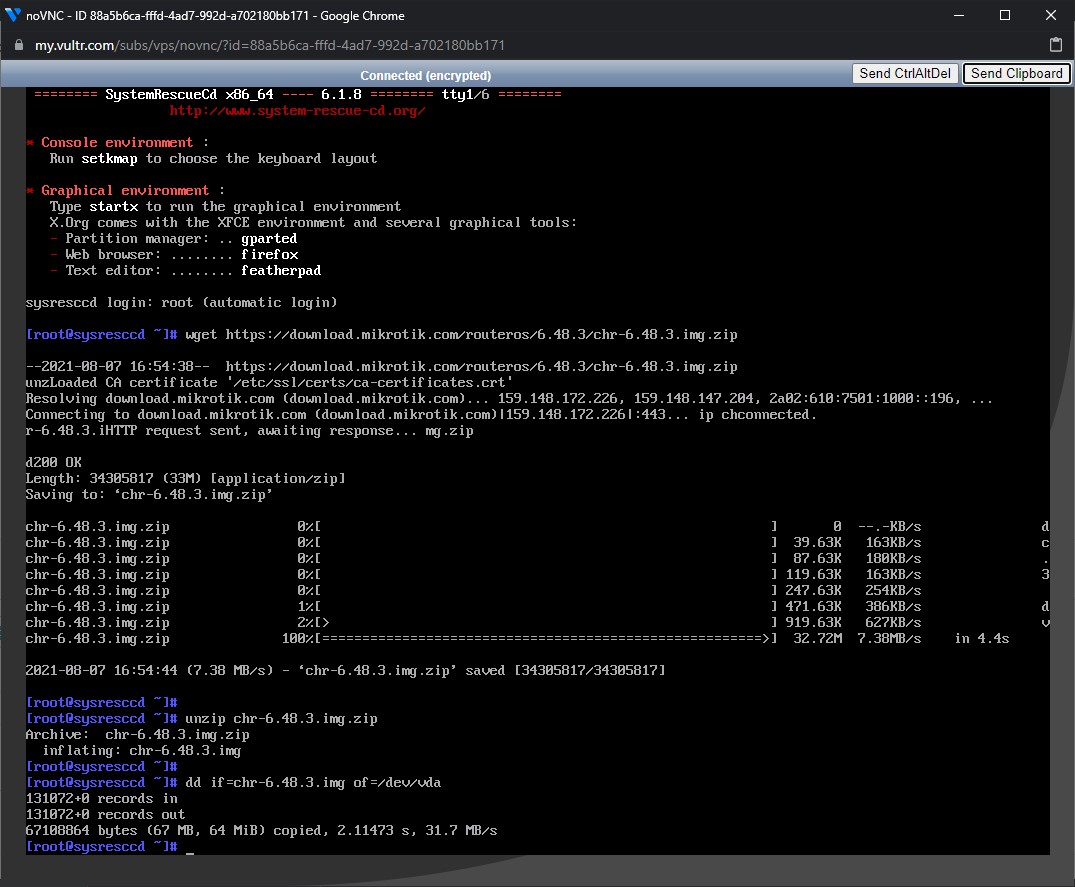This screenshot has height=887, width=1075.
Task: Maximize the noVNC Chrome window
Action: coord(1004,15)
